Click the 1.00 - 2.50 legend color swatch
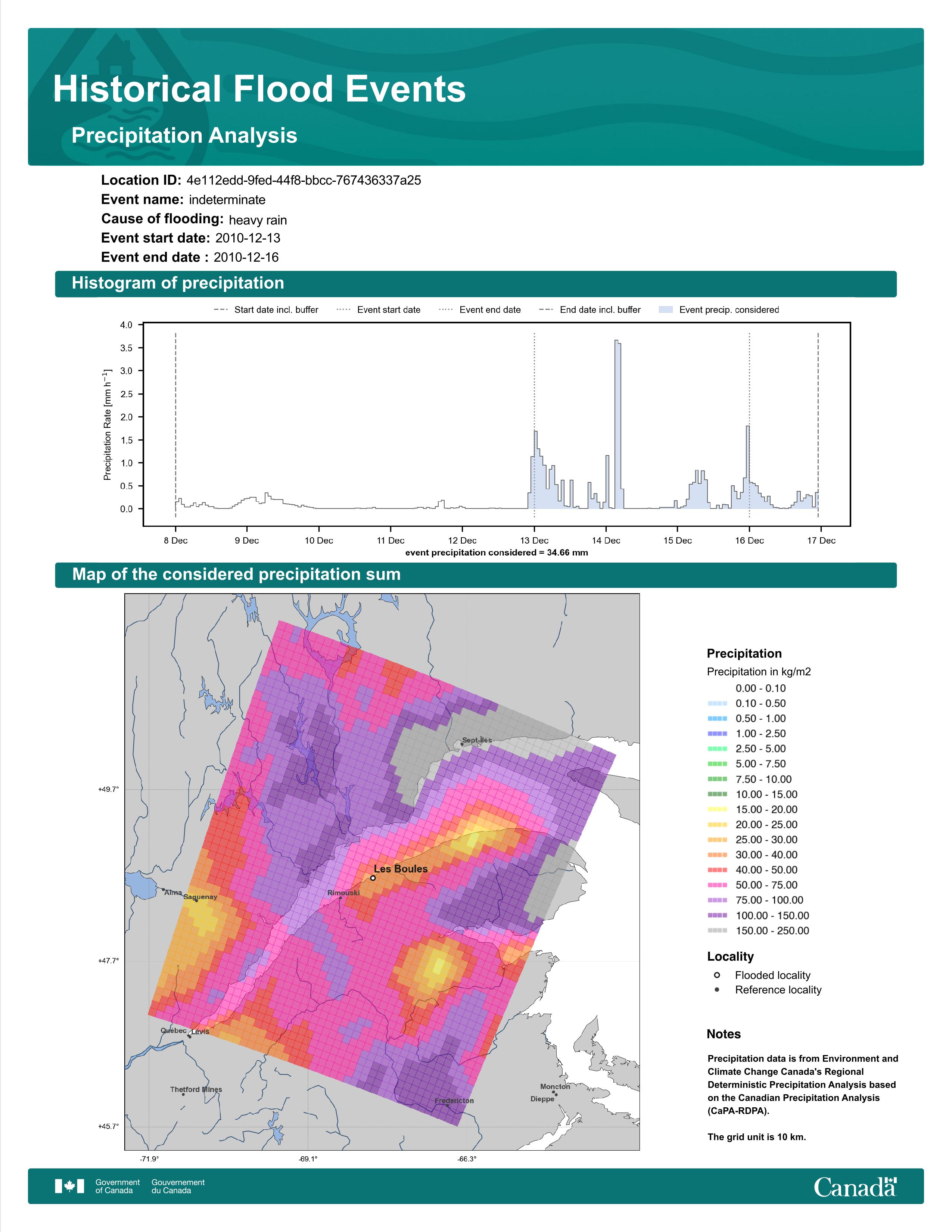The height and width of the screenshot is (1232, 952). [x=718, y=733]
